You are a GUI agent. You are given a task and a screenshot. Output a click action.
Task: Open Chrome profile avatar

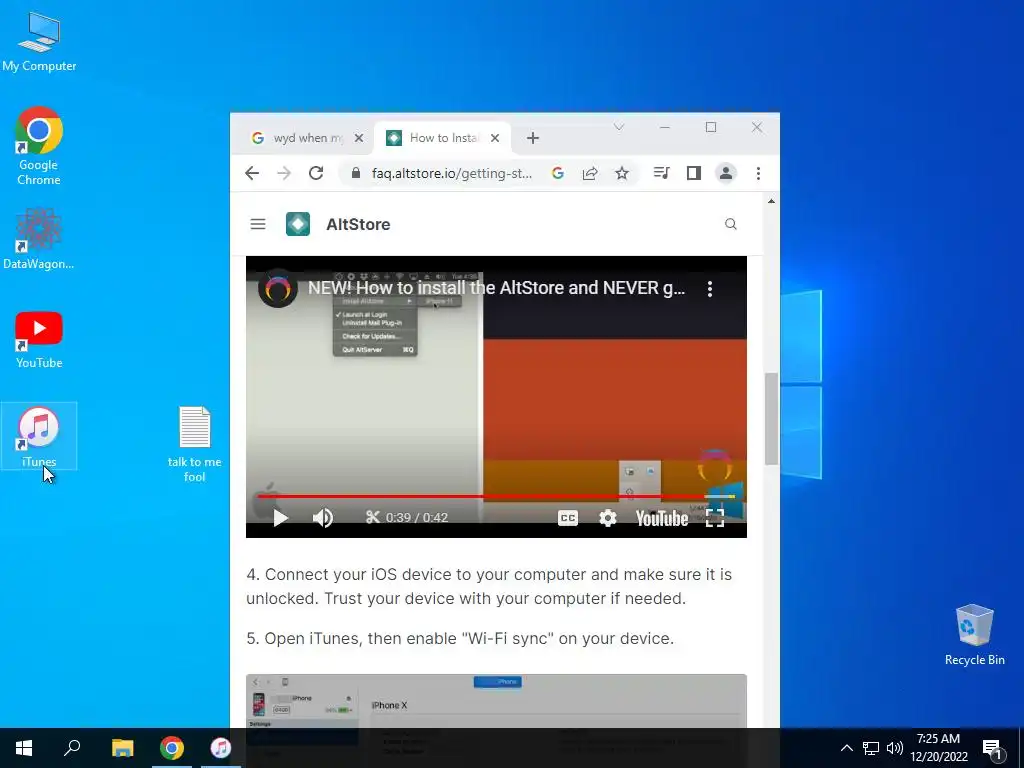pyautogui.click(x=726, y=173)
